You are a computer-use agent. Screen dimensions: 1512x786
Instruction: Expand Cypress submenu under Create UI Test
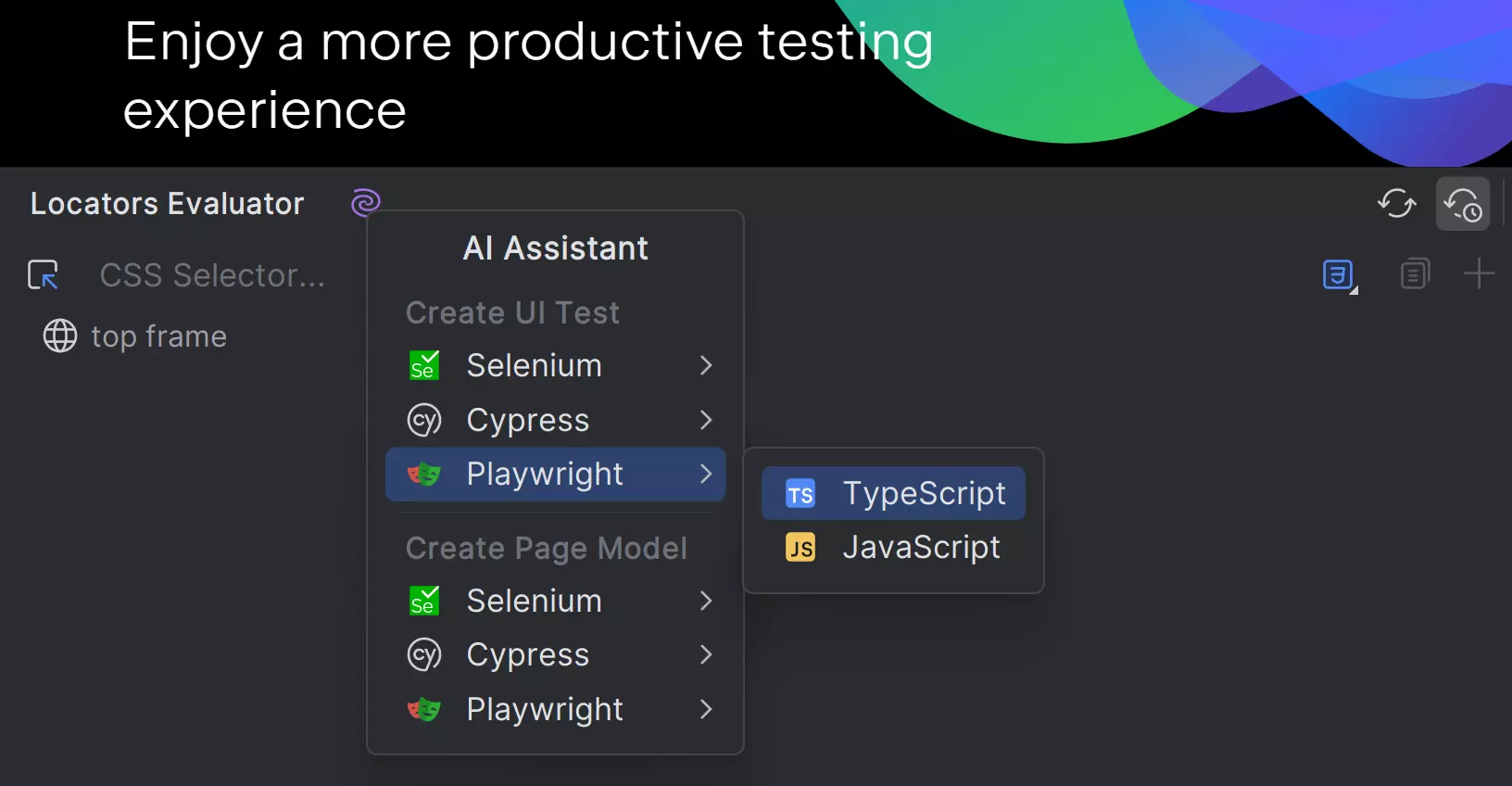click(x=706, y=420)
